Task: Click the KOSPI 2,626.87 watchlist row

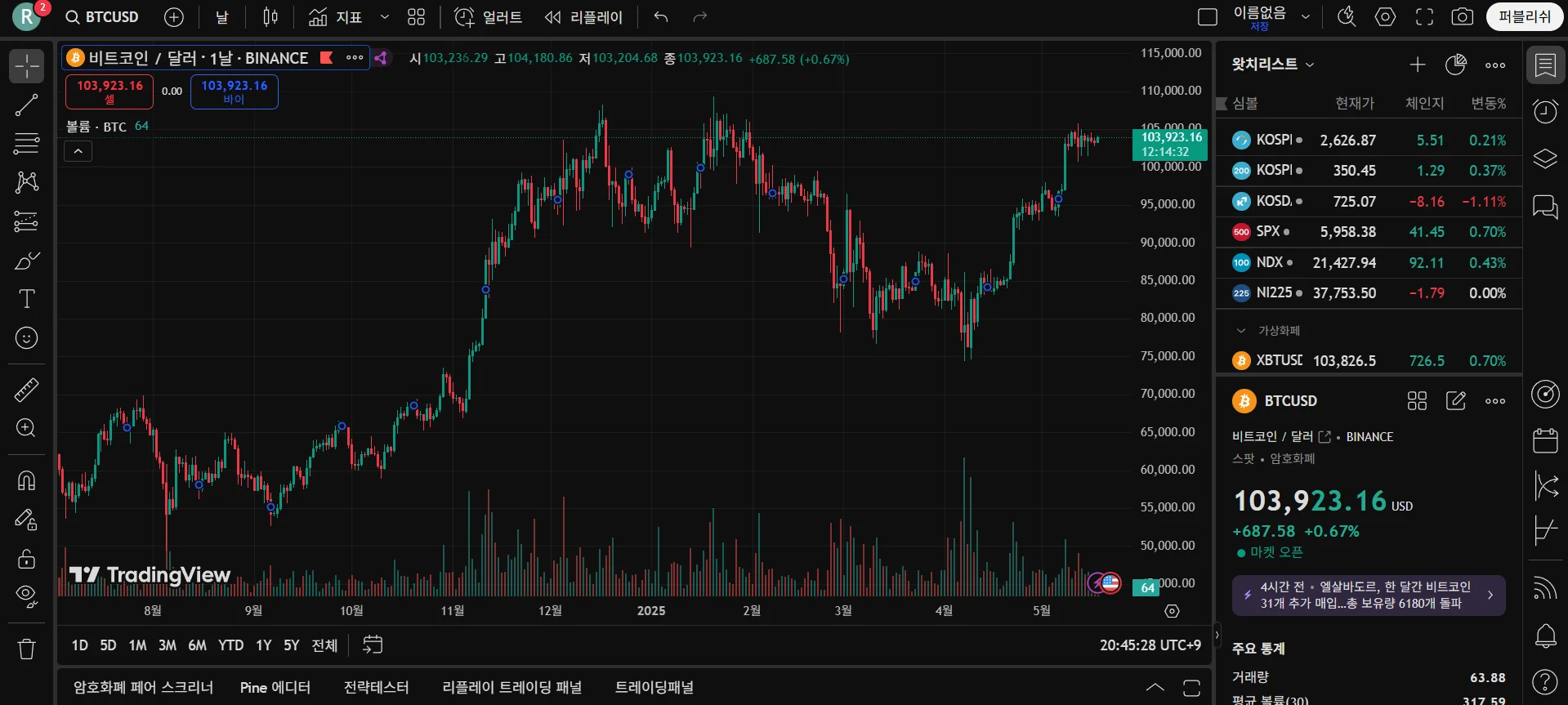Action: tap(1369, 140)
